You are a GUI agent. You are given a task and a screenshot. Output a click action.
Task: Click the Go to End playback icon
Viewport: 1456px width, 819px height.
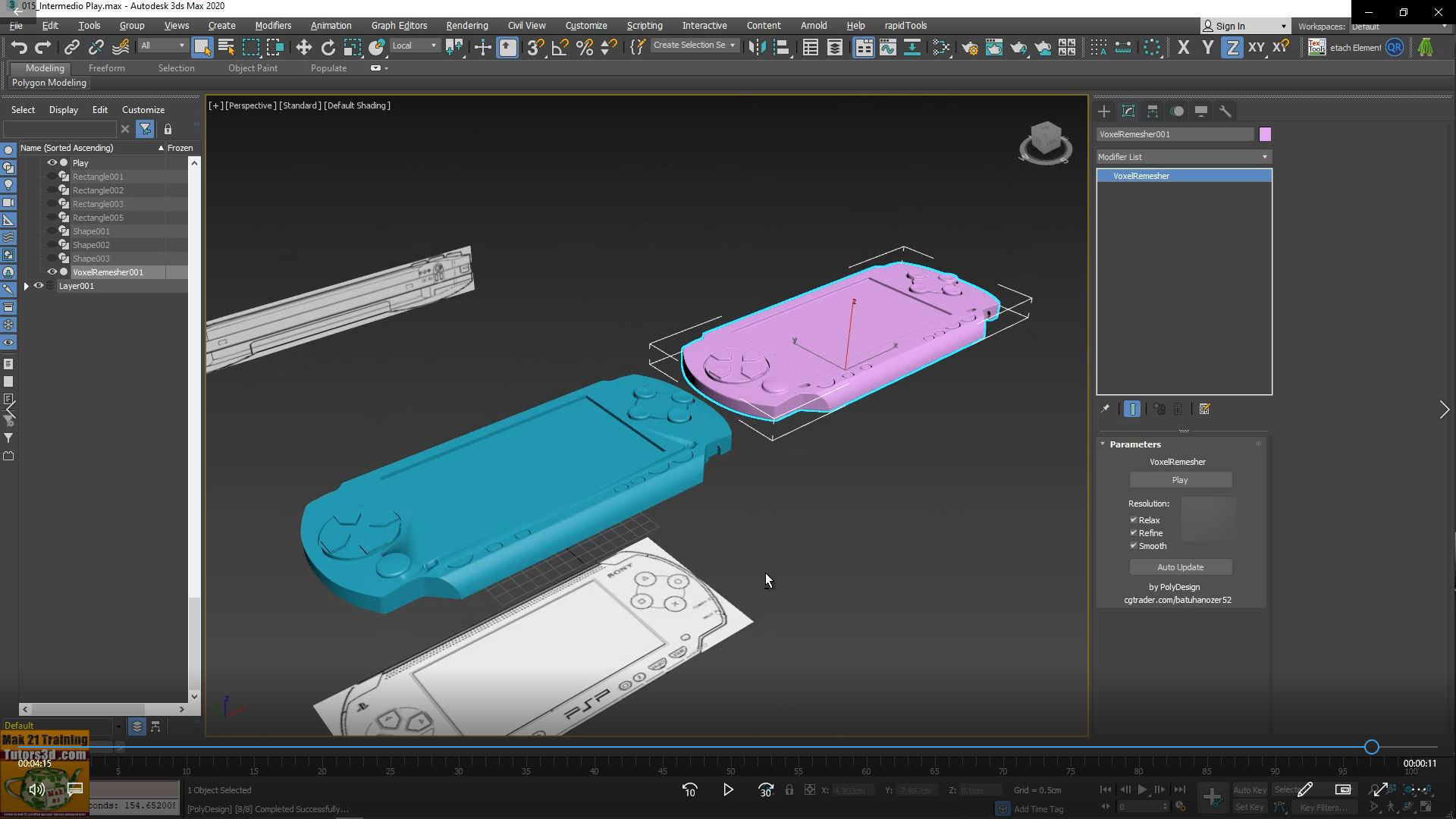pos(1179,789)
